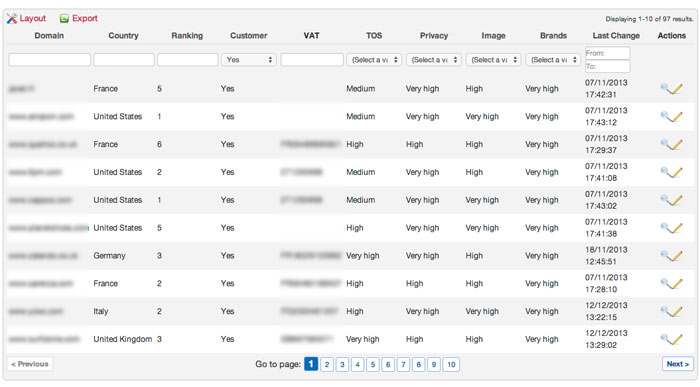The height and width of the screenshot is (387, 700).
Task: Edit pencil for row changed 17:41:38
Action: pyautogui.click(x=677, y=228)
